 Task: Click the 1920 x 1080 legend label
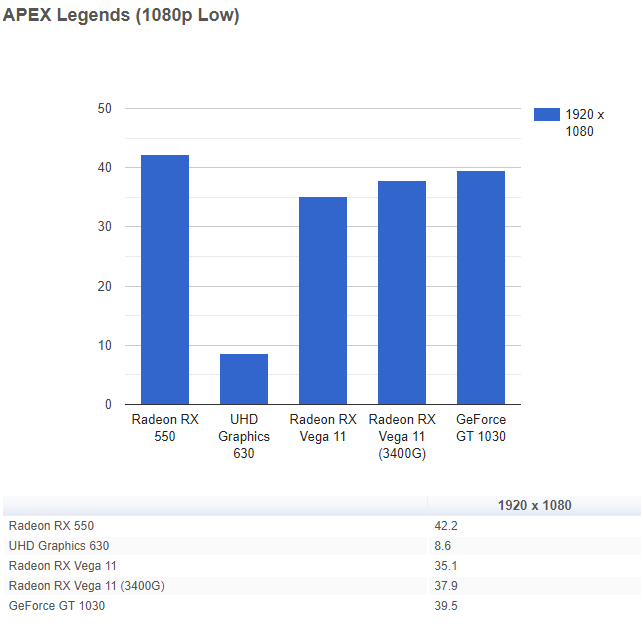pos(585,123)
